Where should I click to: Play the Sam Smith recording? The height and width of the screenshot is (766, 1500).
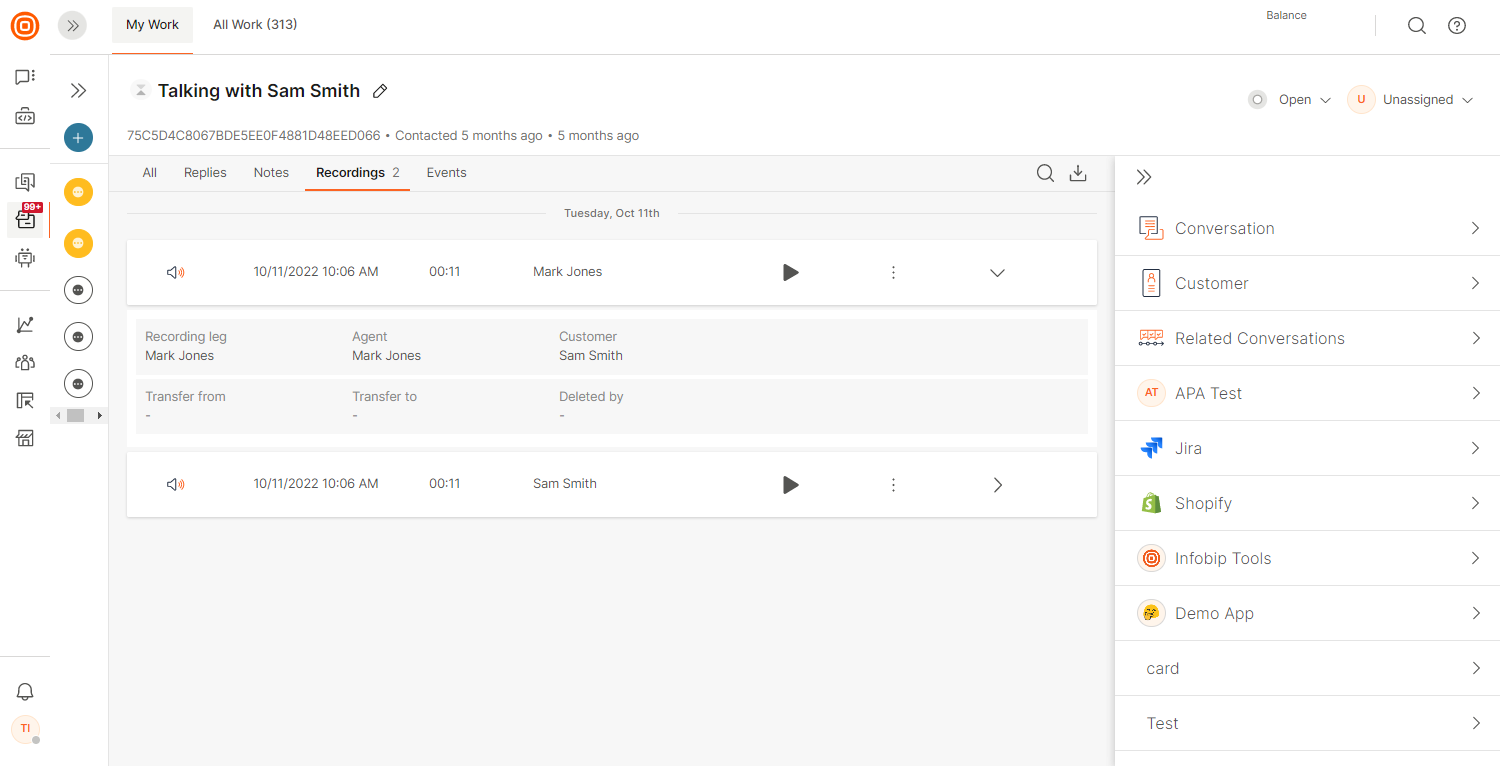coord(790,485)
